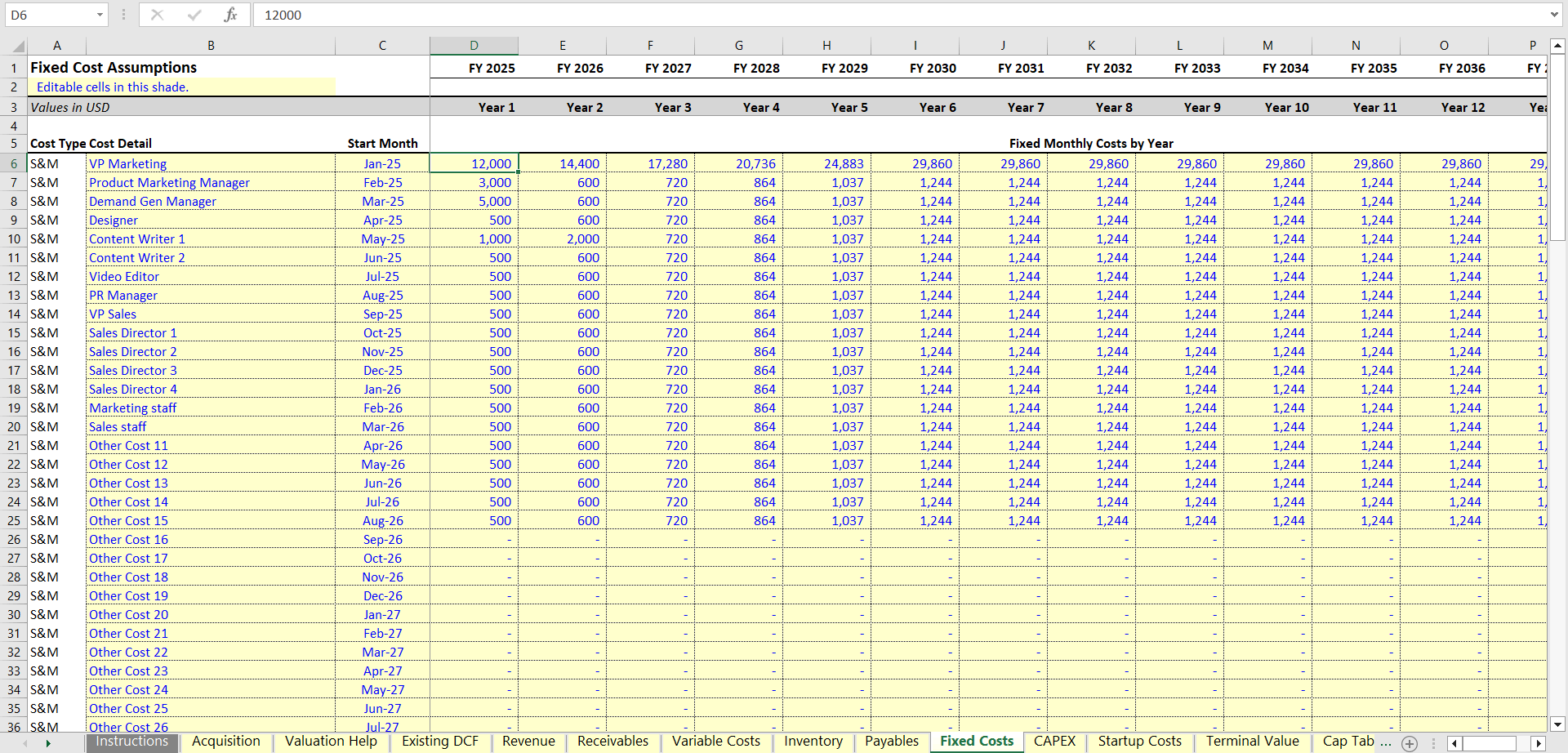The height and width of the screenshot is (753, 1568).
Task: Click inside the formula bar input field
Action: coord(572,14)
